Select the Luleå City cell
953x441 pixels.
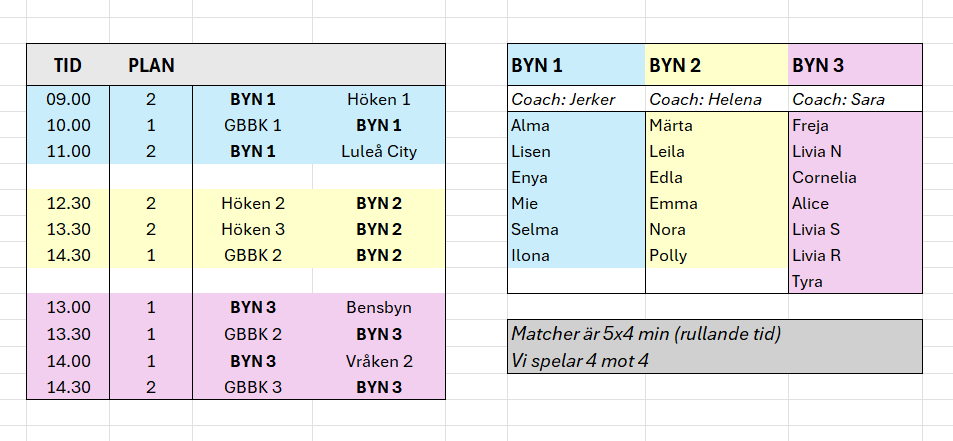click(378, 152)
